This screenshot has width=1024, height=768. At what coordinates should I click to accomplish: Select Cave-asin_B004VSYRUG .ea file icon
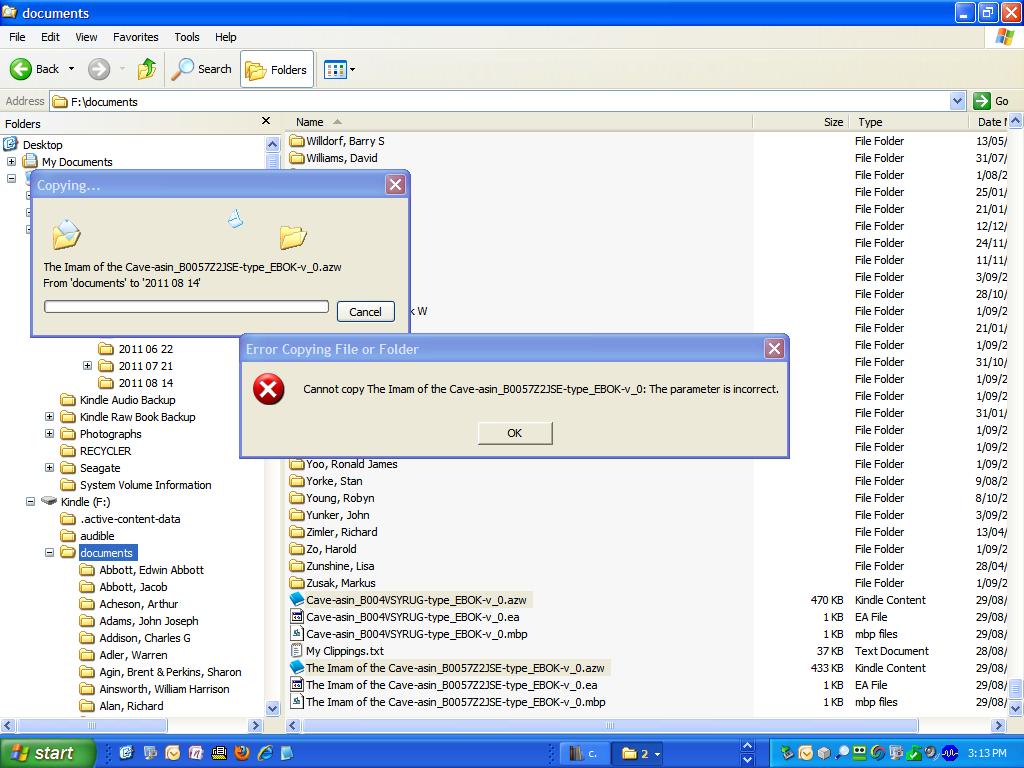click(296, 616)
